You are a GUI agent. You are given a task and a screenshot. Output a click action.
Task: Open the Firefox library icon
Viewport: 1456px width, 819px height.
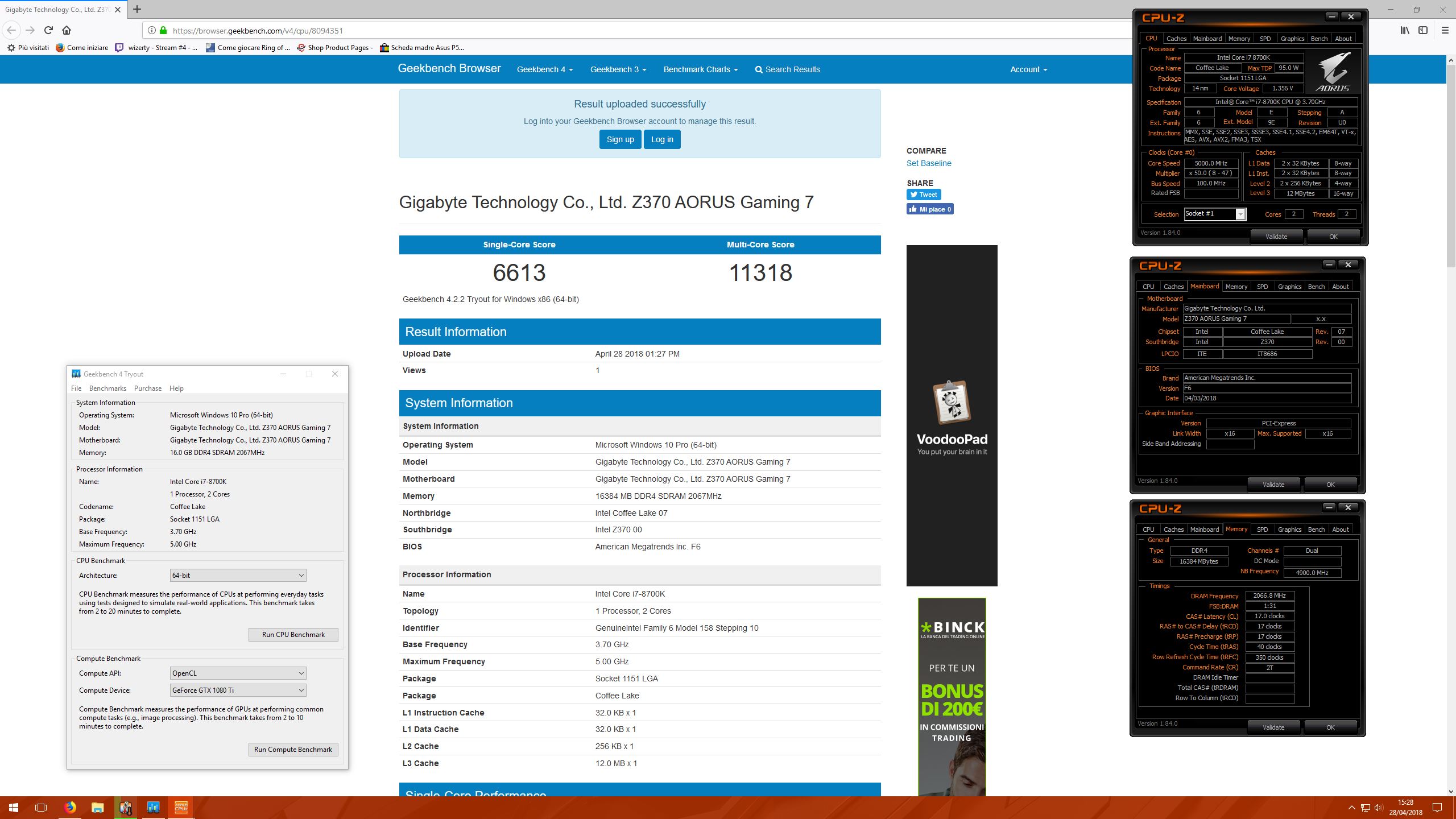click(1405, 30)
